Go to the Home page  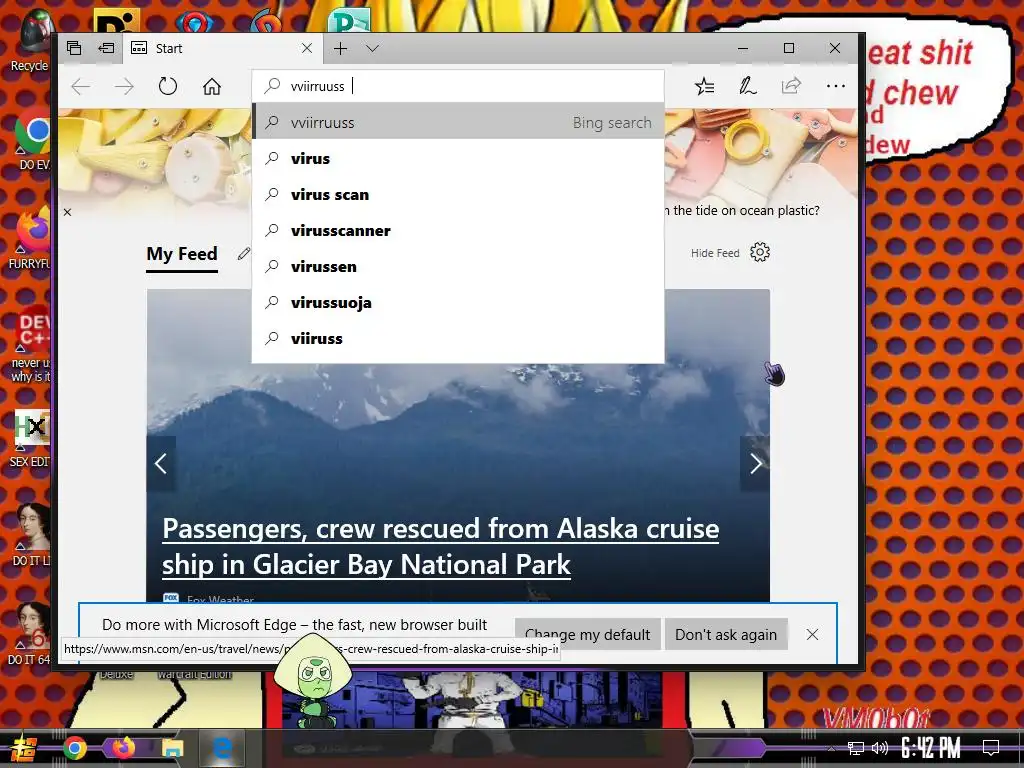click(x=212, y=86)
